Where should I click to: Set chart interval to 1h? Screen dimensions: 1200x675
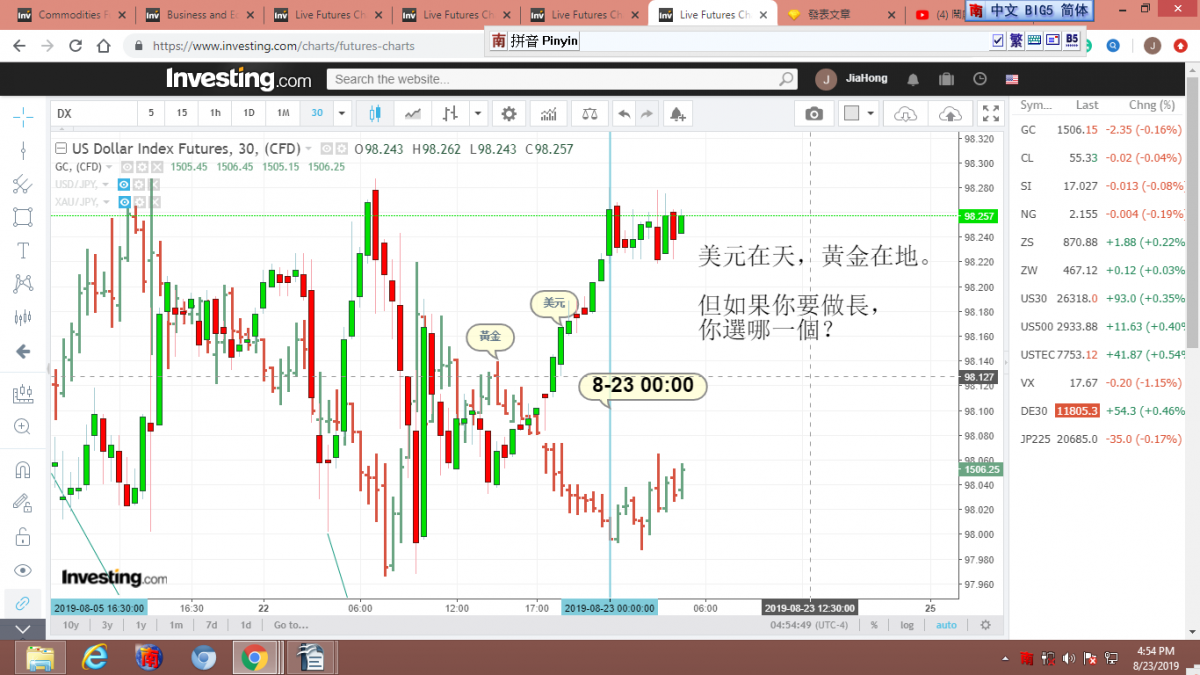(x=215, y=113)
